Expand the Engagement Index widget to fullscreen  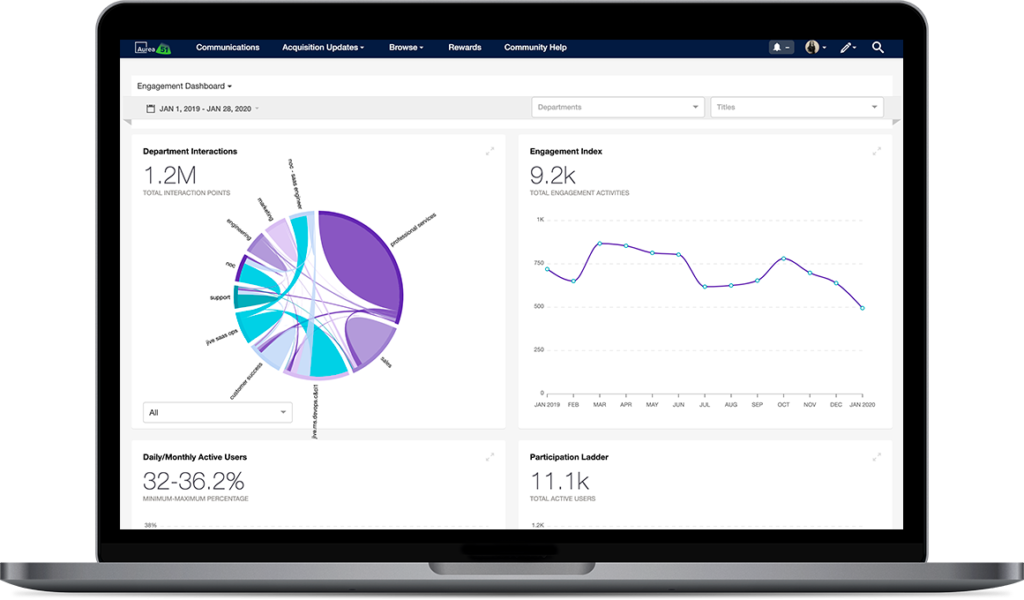(877, 152)
